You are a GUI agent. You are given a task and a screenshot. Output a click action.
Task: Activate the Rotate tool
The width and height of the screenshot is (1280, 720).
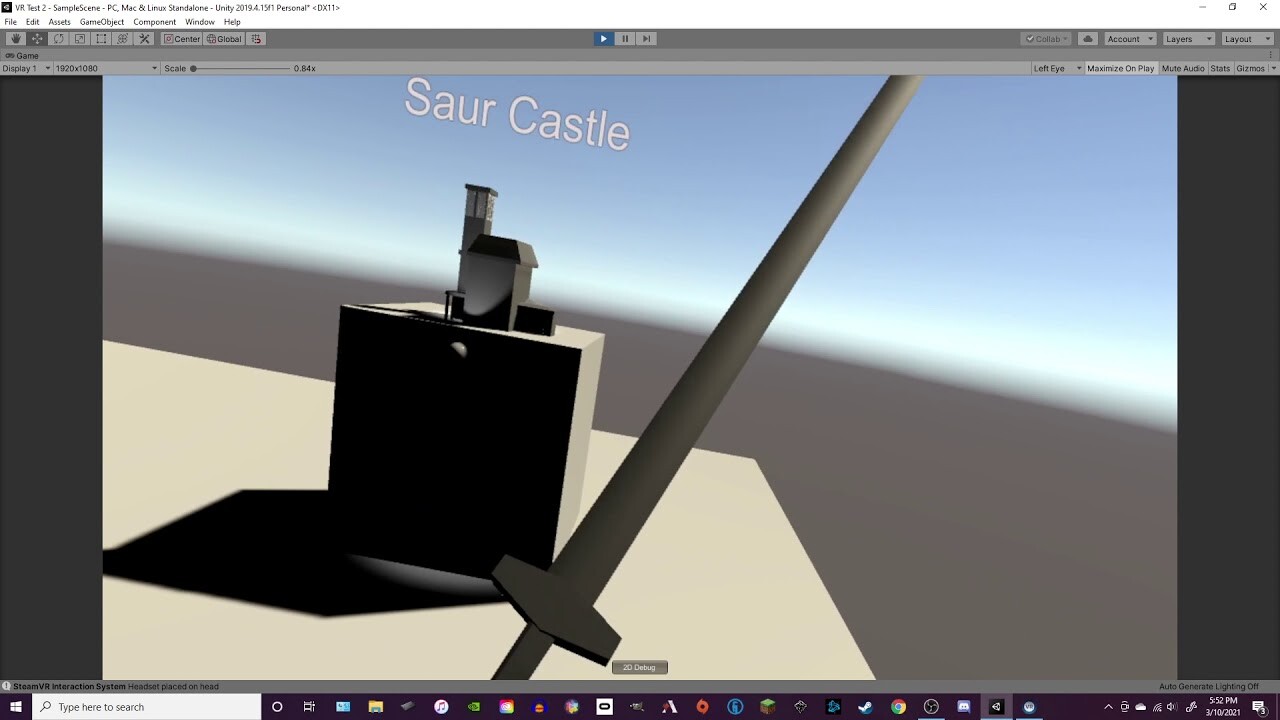[58, 38]
